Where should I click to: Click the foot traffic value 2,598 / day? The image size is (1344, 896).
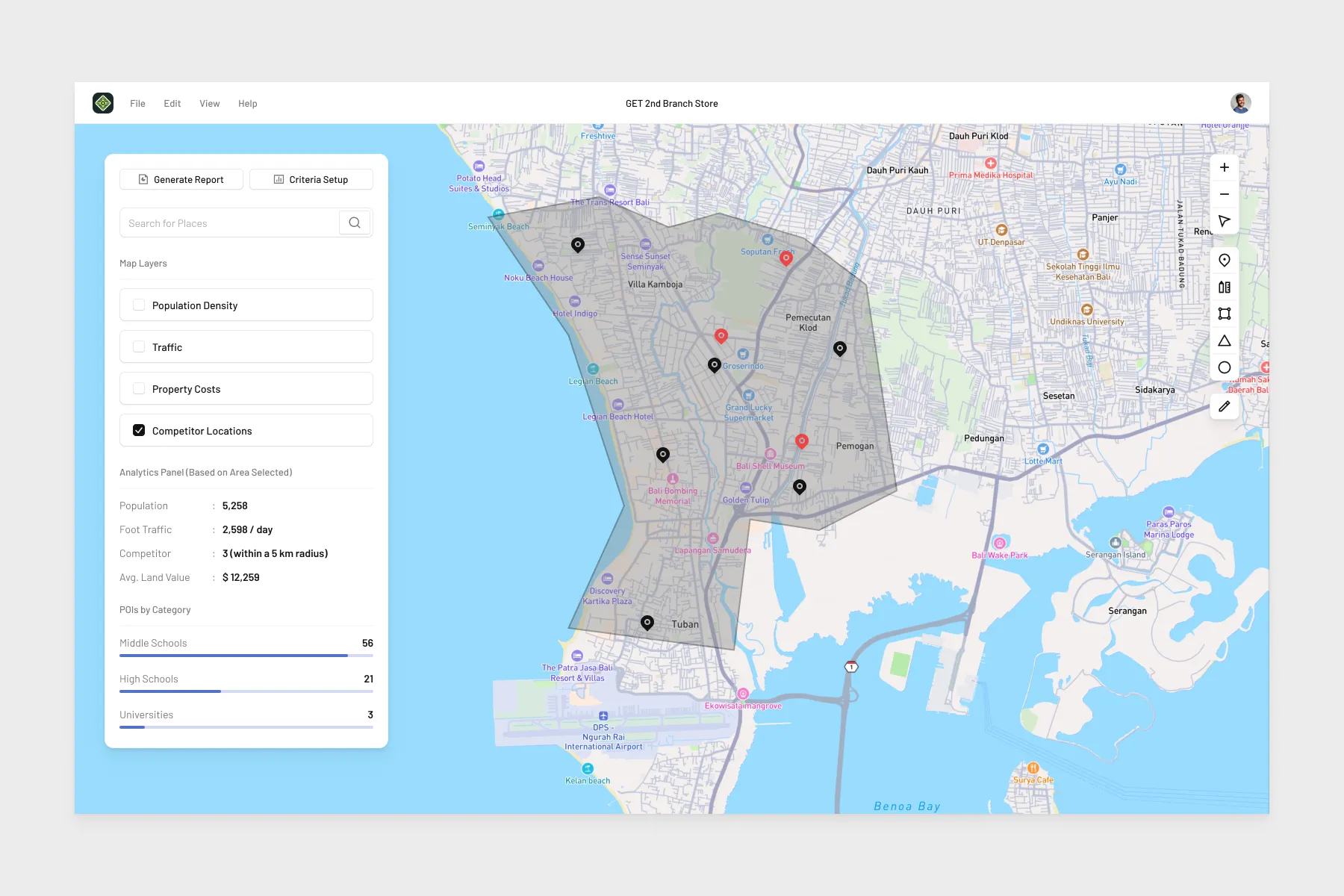point(247,529)
